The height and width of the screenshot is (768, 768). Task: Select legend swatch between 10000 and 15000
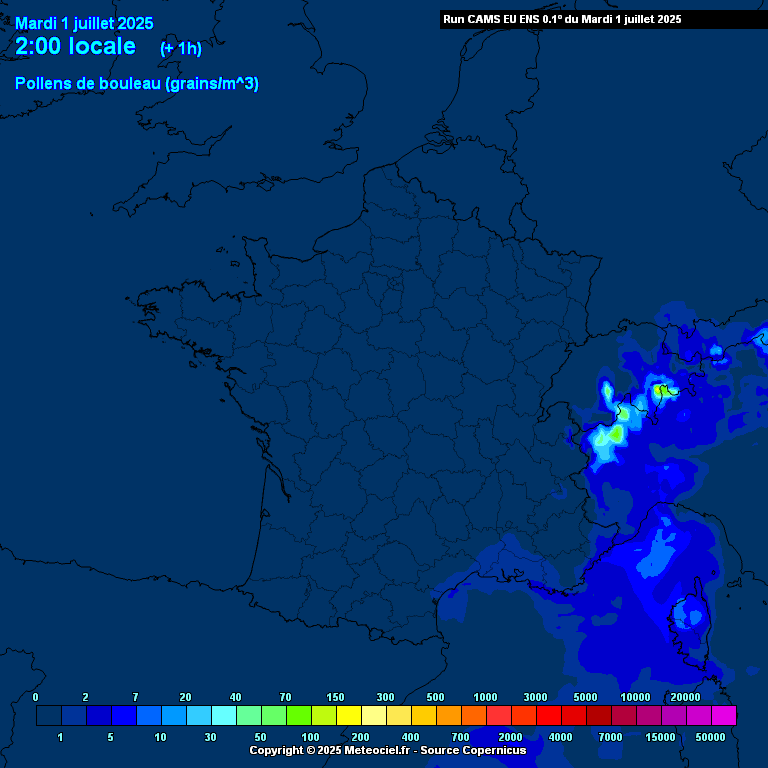648,715
